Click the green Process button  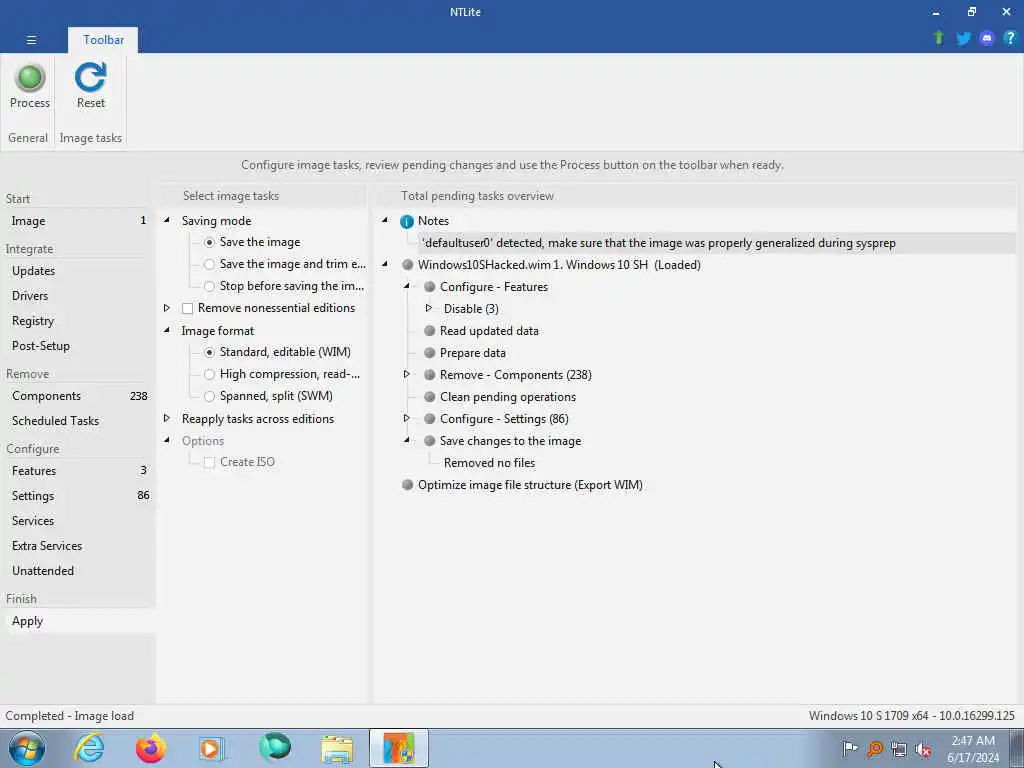click(x=29, y=86)
